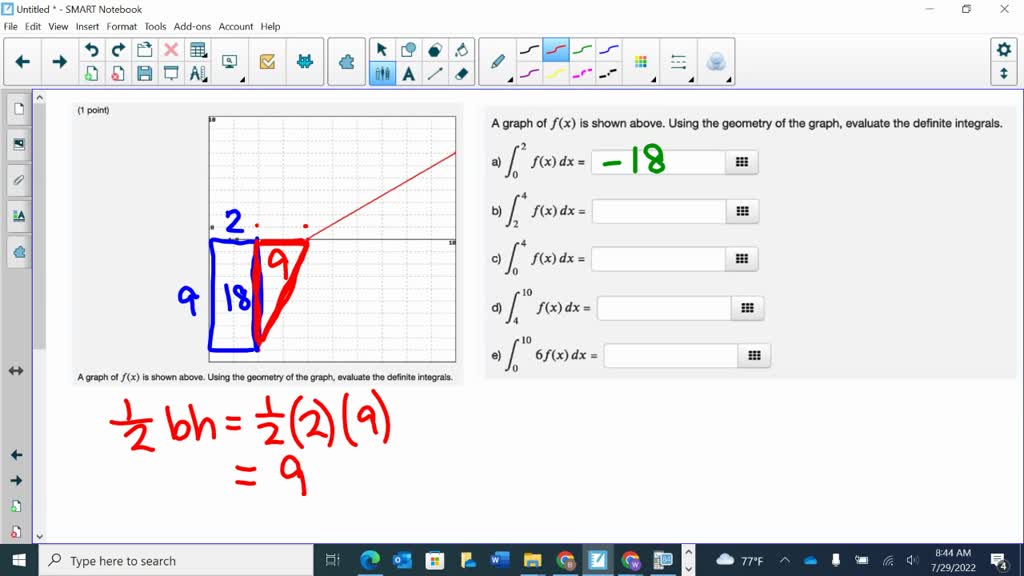
Task: Choose the Eraser tool
Action: pos(459,74)
